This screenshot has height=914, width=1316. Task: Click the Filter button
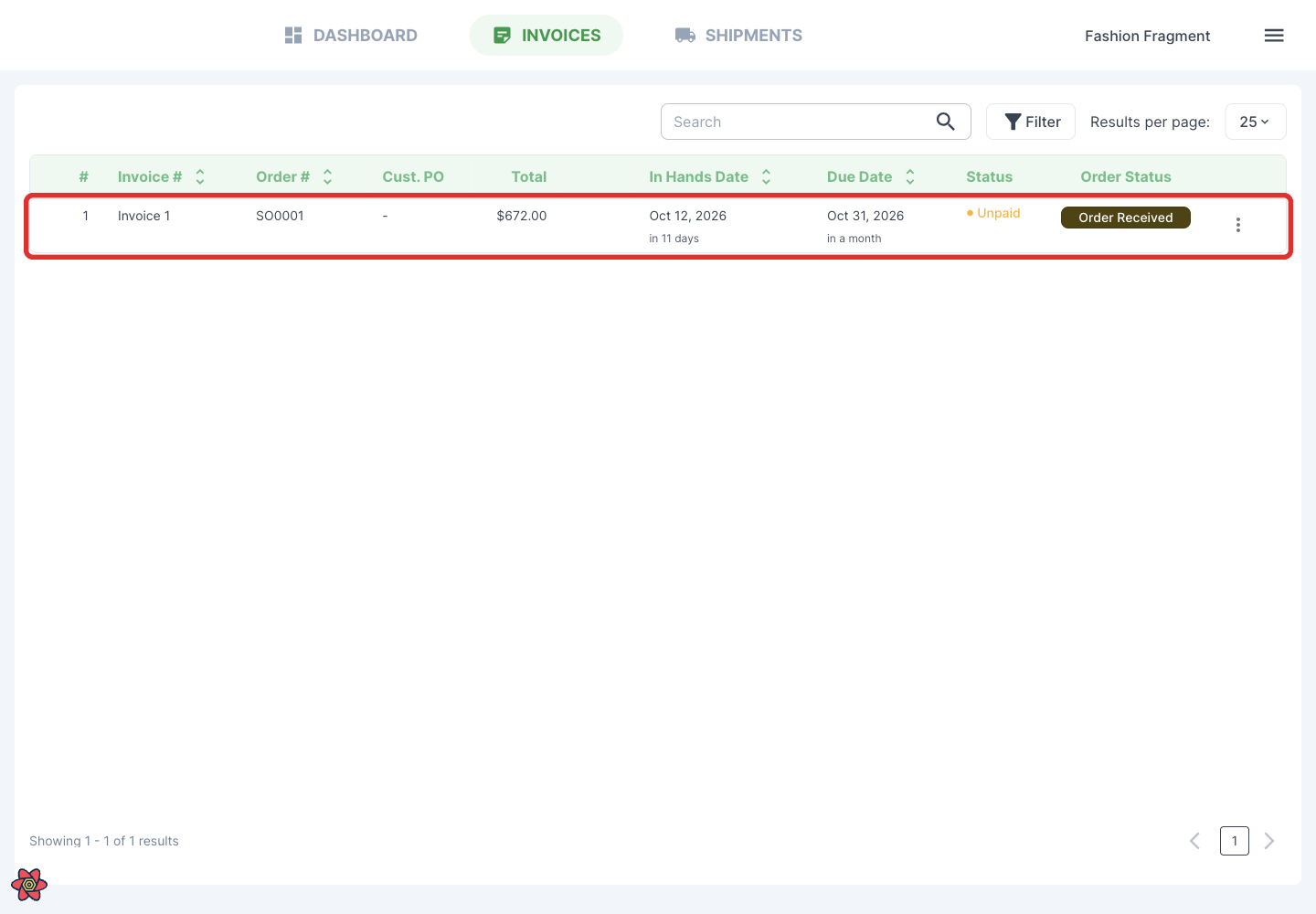(1031, 122)
